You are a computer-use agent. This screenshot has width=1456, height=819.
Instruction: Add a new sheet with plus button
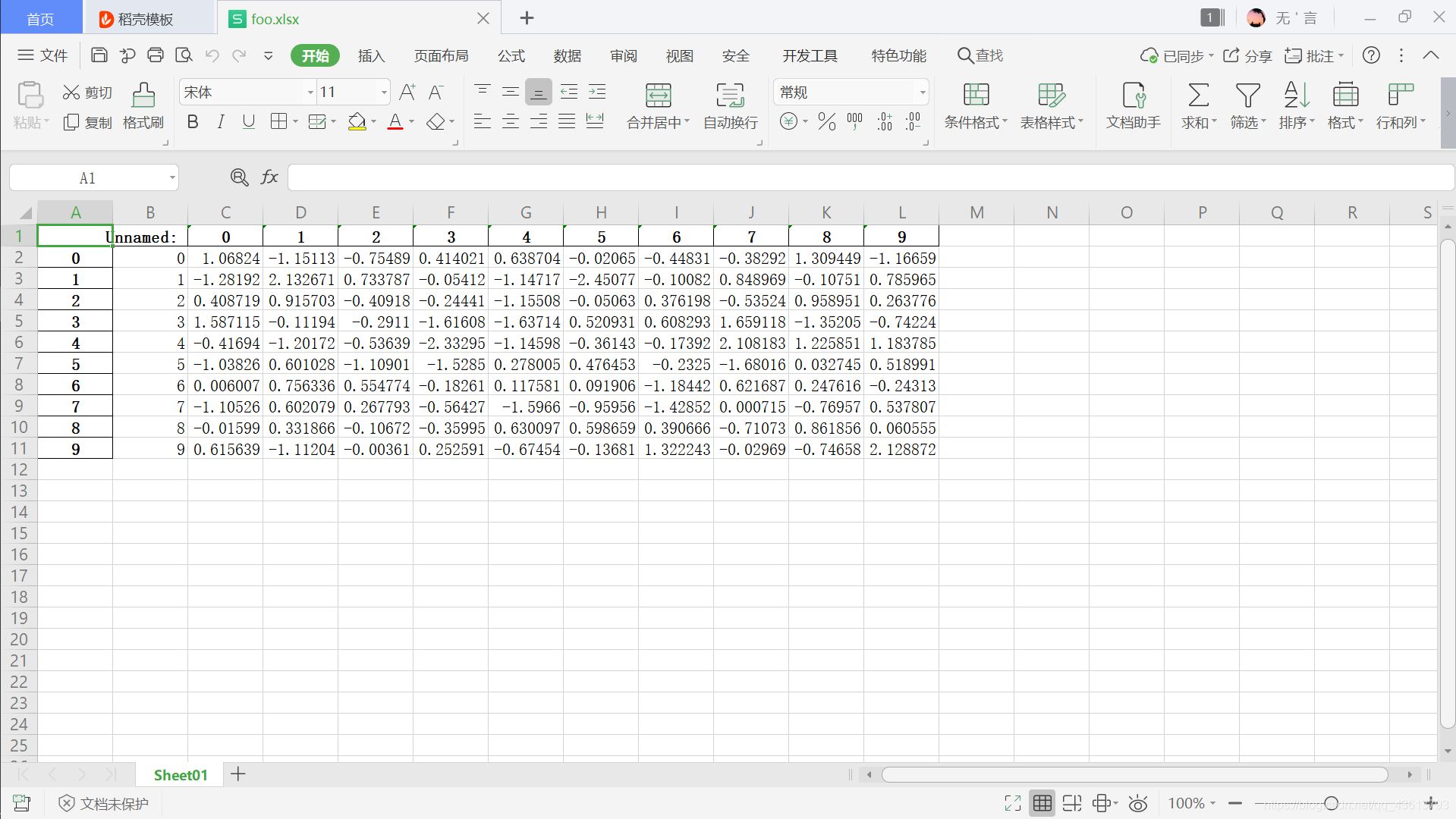coord(238,773)
